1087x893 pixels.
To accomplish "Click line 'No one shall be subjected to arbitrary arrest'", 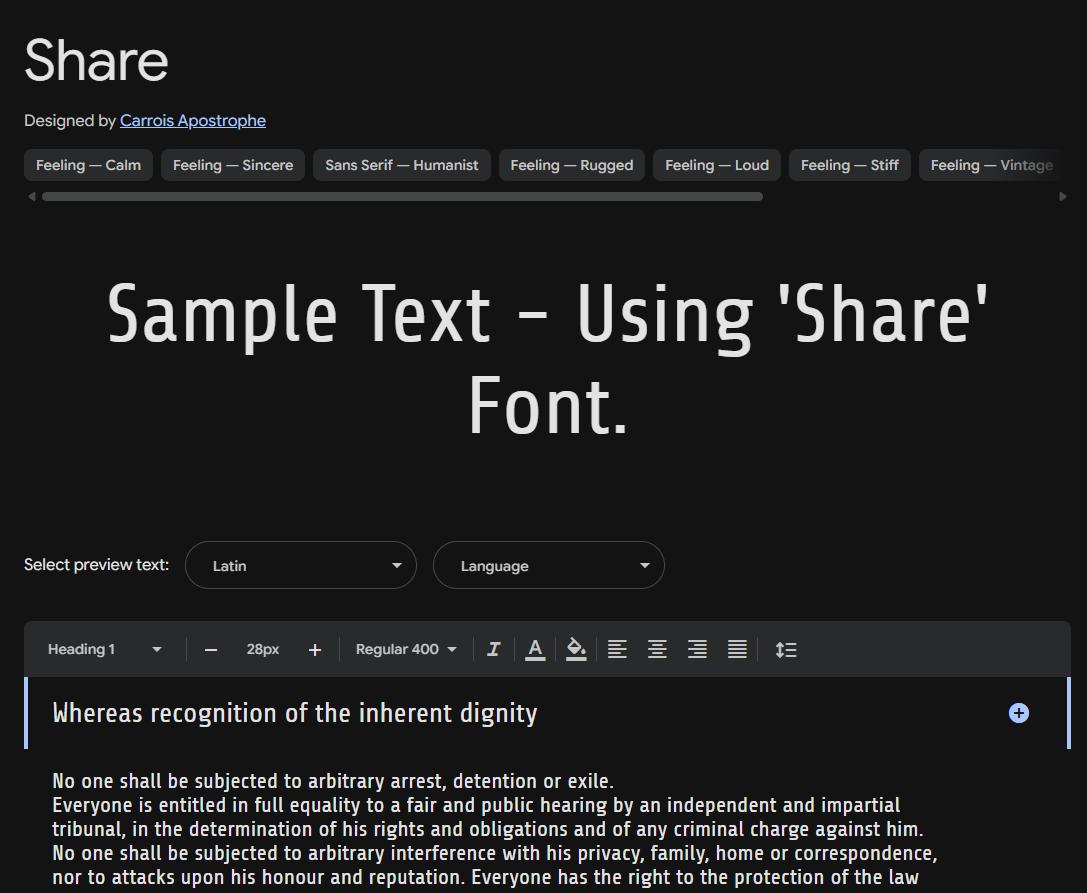I will (x=333, y=781).
